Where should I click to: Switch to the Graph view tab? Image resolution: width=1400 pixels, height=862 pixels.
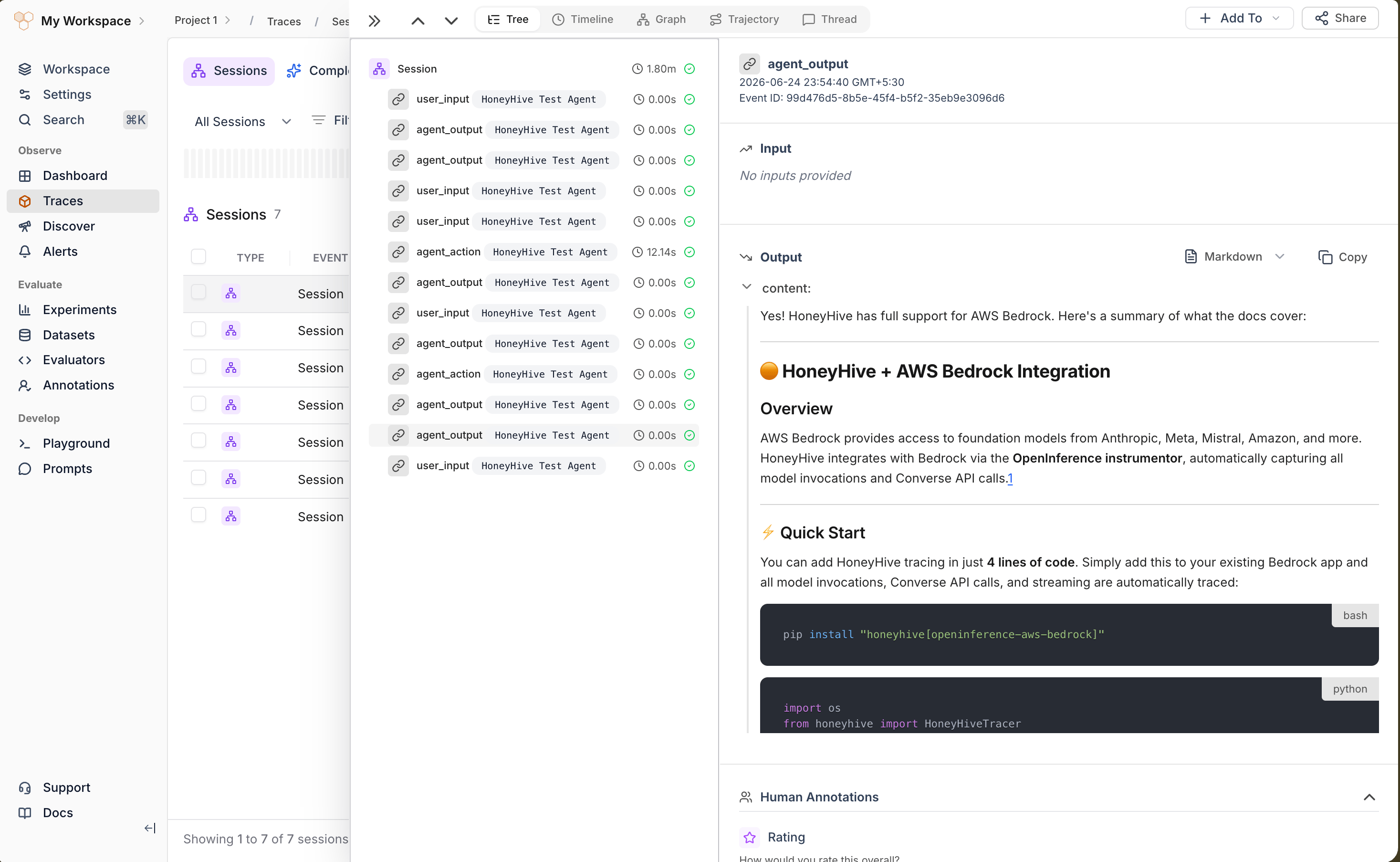pyautogui.click(x=661, y=20)
